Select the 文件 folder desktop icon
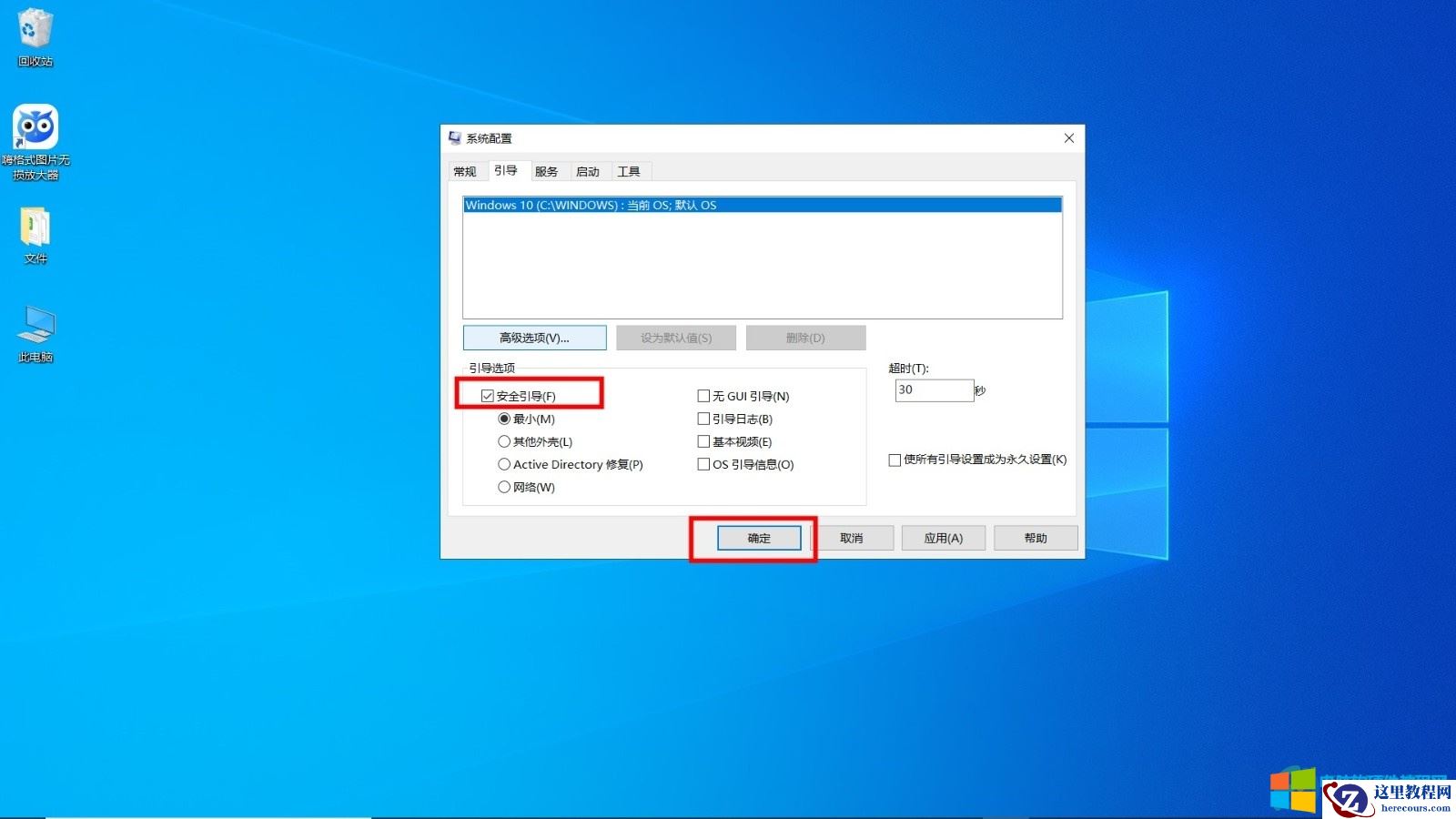The height and width of the screenshot is (819, 1456). pos(35,235)
